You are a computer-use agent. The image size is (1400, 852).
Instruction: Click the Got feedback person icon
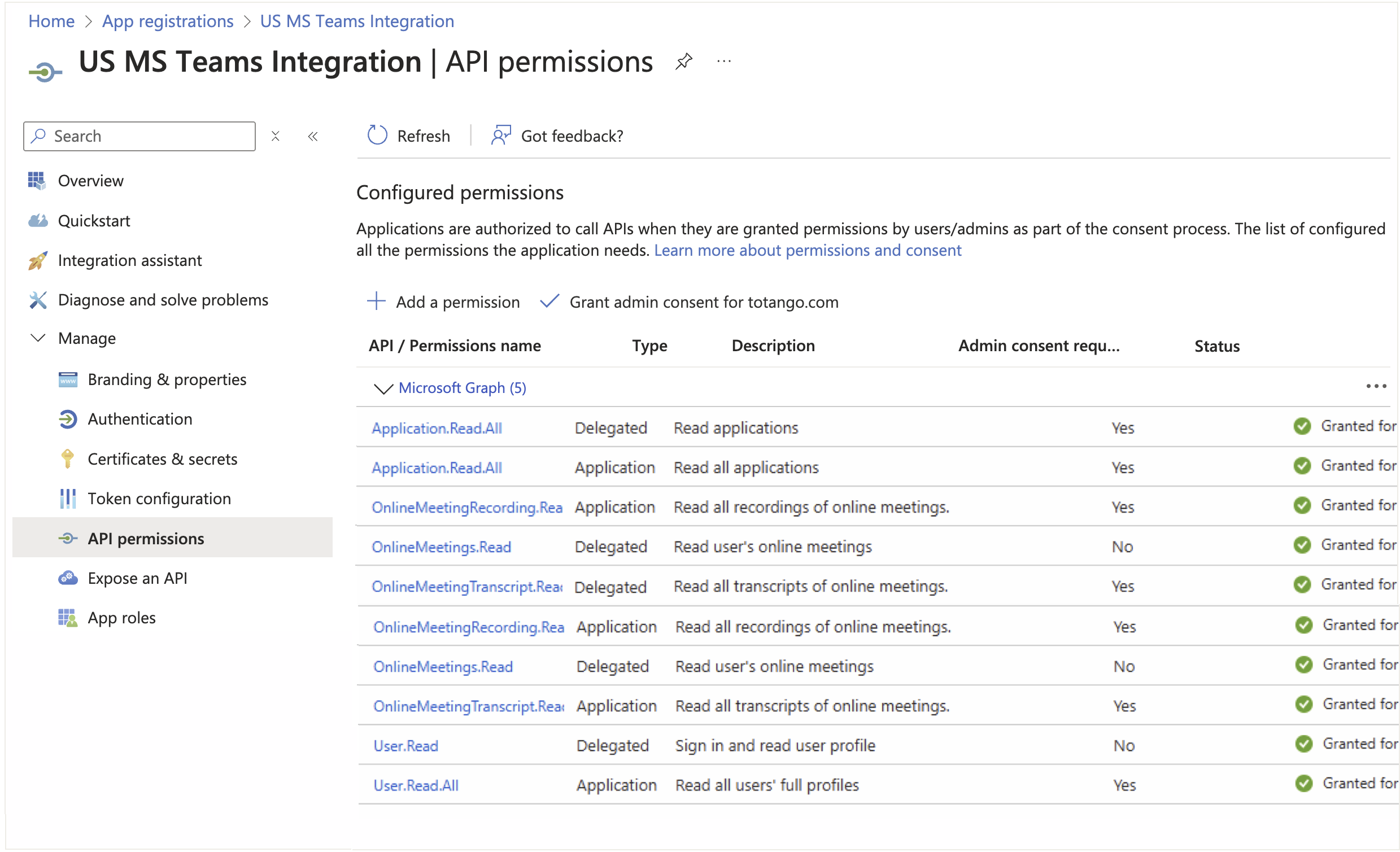point(501,136)
